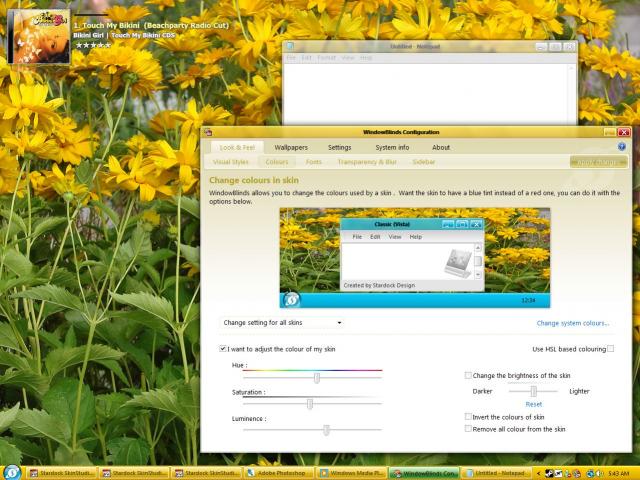Click inside the Notepad text area
This screenshot has height=480, width=640.
pyautogui.click(x=426, y=94)
